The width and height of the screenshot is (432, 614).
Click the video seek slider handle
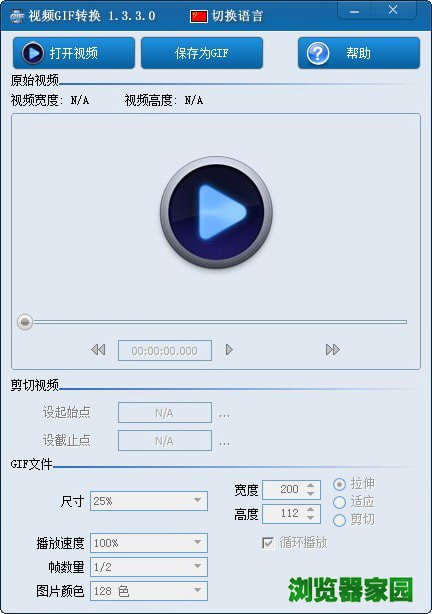point(25,322)
